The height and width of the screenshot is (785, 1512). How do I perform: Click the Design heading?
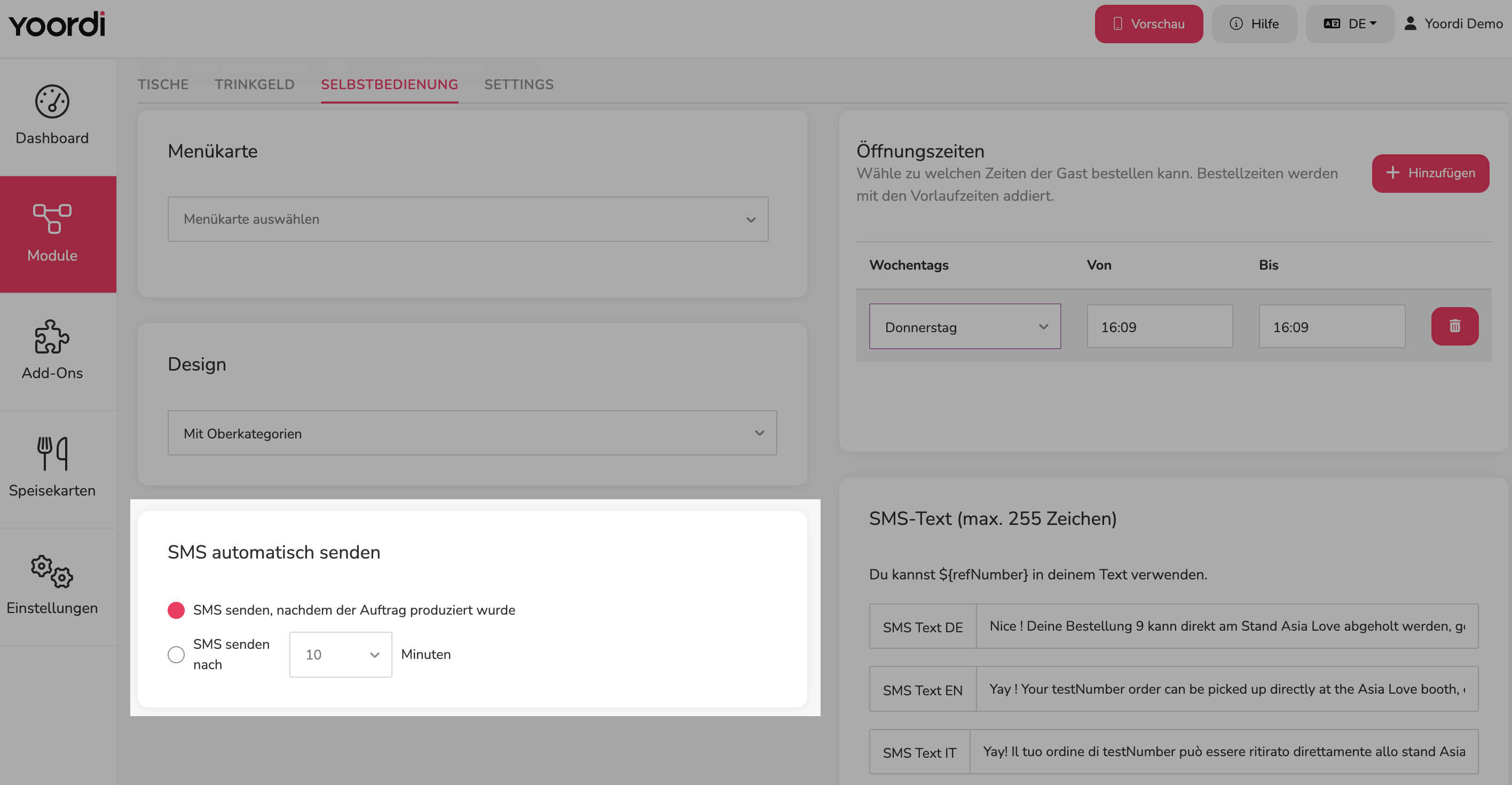(x=196, y=364)
